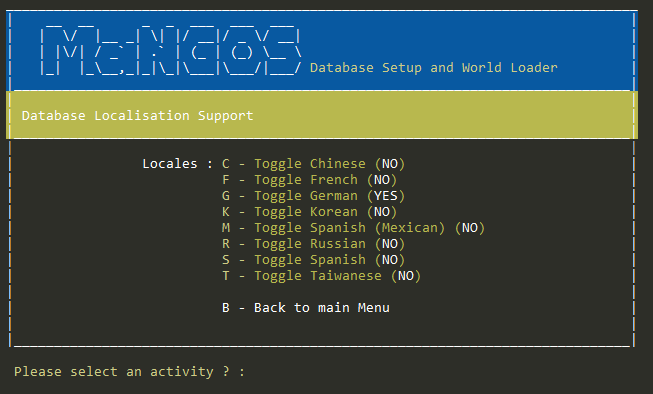653x394 pixels.
Task: Select Back to main Menu option
Action: [306, 308]
